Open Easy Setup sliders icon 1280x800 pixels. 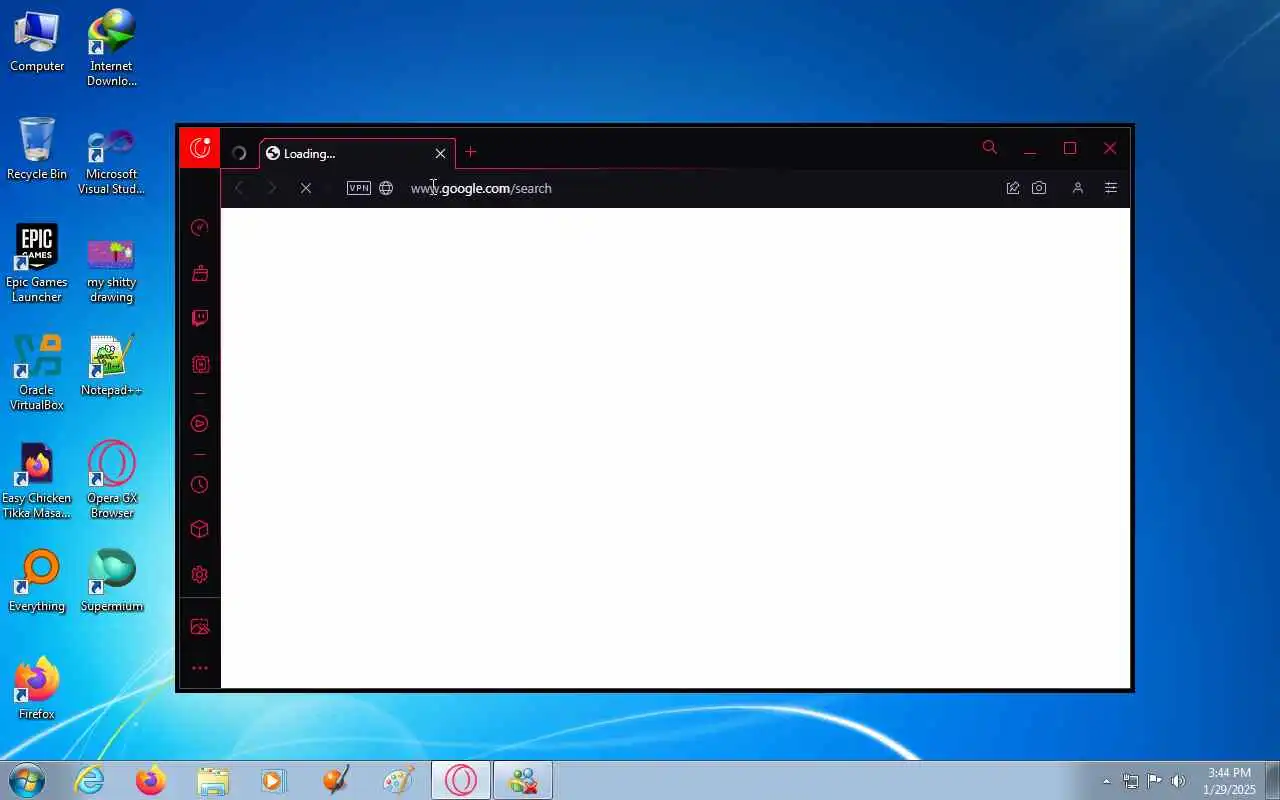(x=1111, y=188)
